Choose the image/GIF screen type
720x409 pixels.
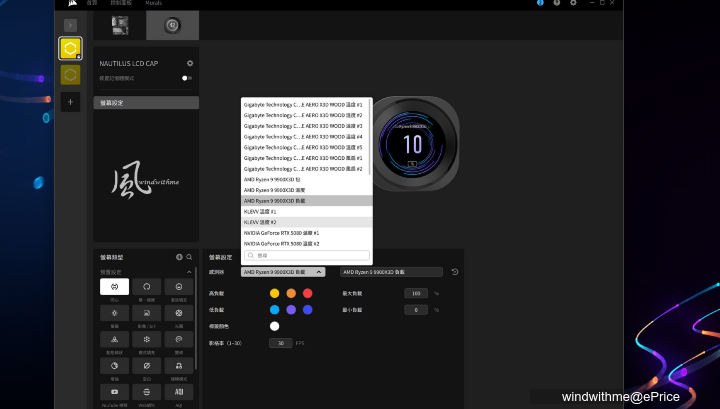(x=146, y=313)
